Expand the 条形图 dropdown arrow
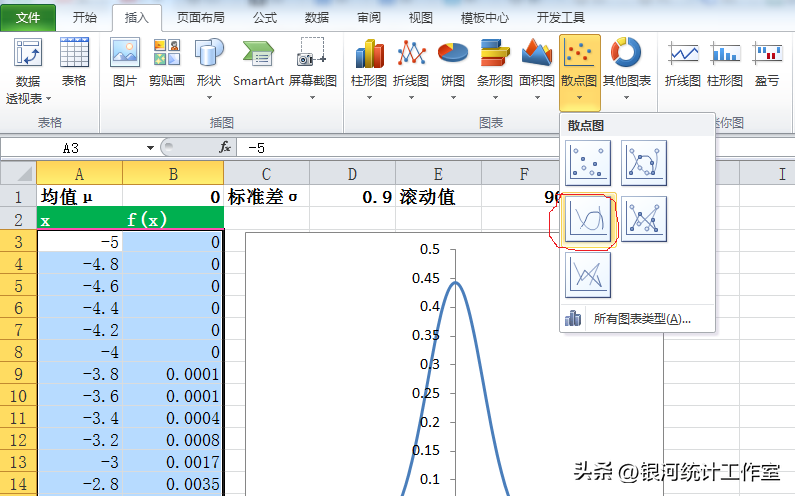The height and width of the screenshot is (496, 795). click(495, 97)
